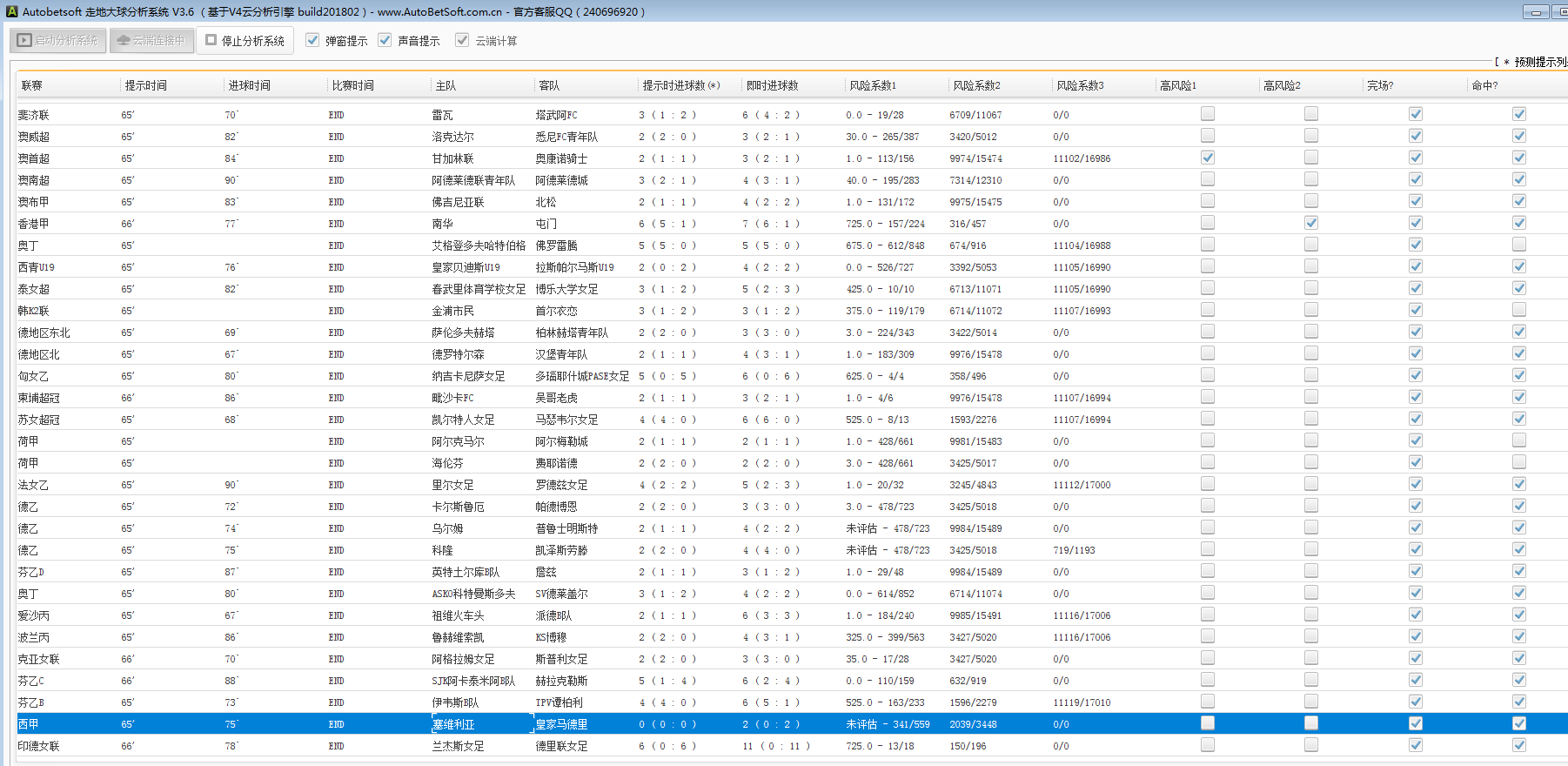Click the Autobetsoft app icon in title bar
The width and height of the screenshot is (1568, 766).
pos(11,11)
